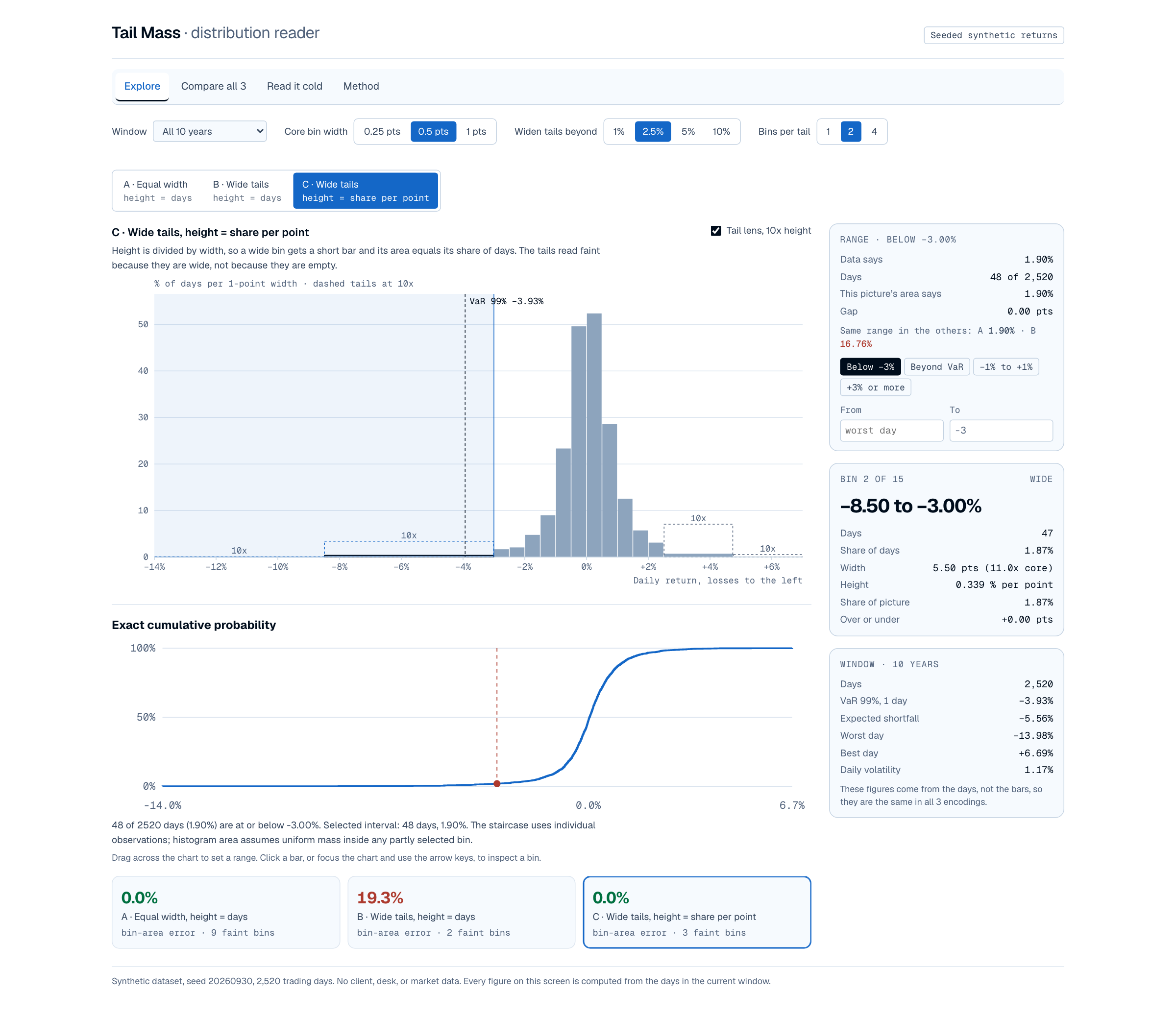The height and width of the screenshot is (1017, 1176).
Task: Choose the +3% or more range preset
Action: click(x=875, y=387)
